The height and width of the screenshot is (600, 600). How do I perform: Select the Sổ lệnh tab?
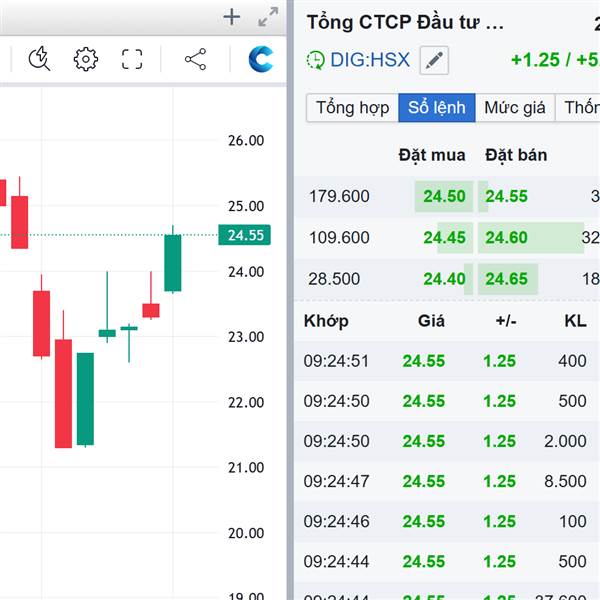pyautogui.click(x=436, y=108)
